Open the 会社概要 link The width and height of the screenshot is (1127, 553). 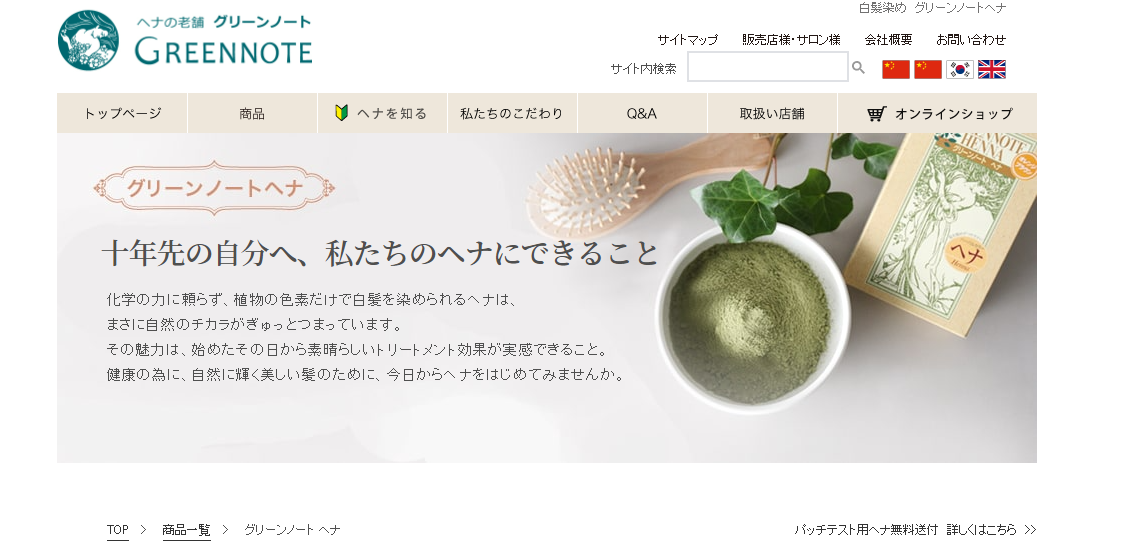click(x=888, y=40)
